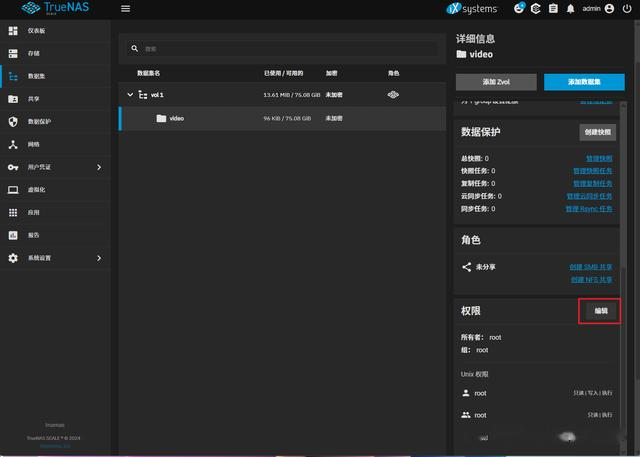This screenshot has height=457, width=640.
Task: Click the 编辑 permissions button
Action: (601, 311)
